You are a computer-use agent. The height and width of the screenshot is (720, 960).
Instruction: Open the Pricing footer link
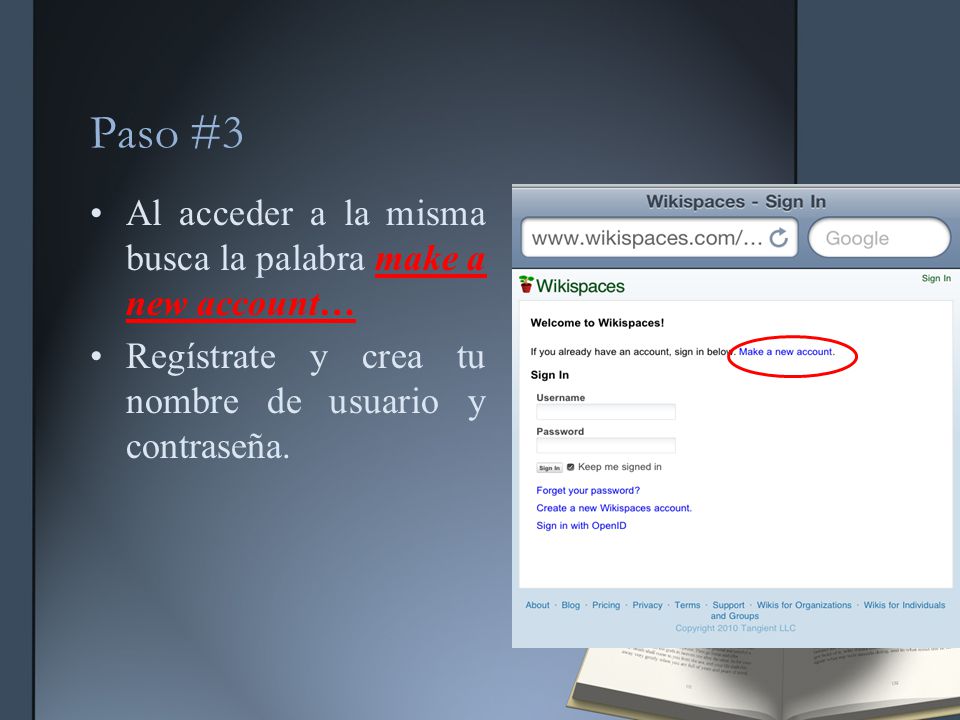point(606,605)
